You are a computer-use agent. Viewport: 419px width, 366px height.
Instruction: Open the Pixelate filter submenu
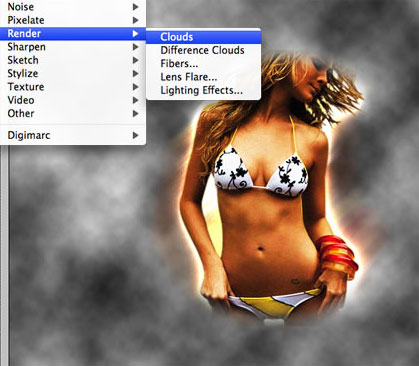pos(73,20)
